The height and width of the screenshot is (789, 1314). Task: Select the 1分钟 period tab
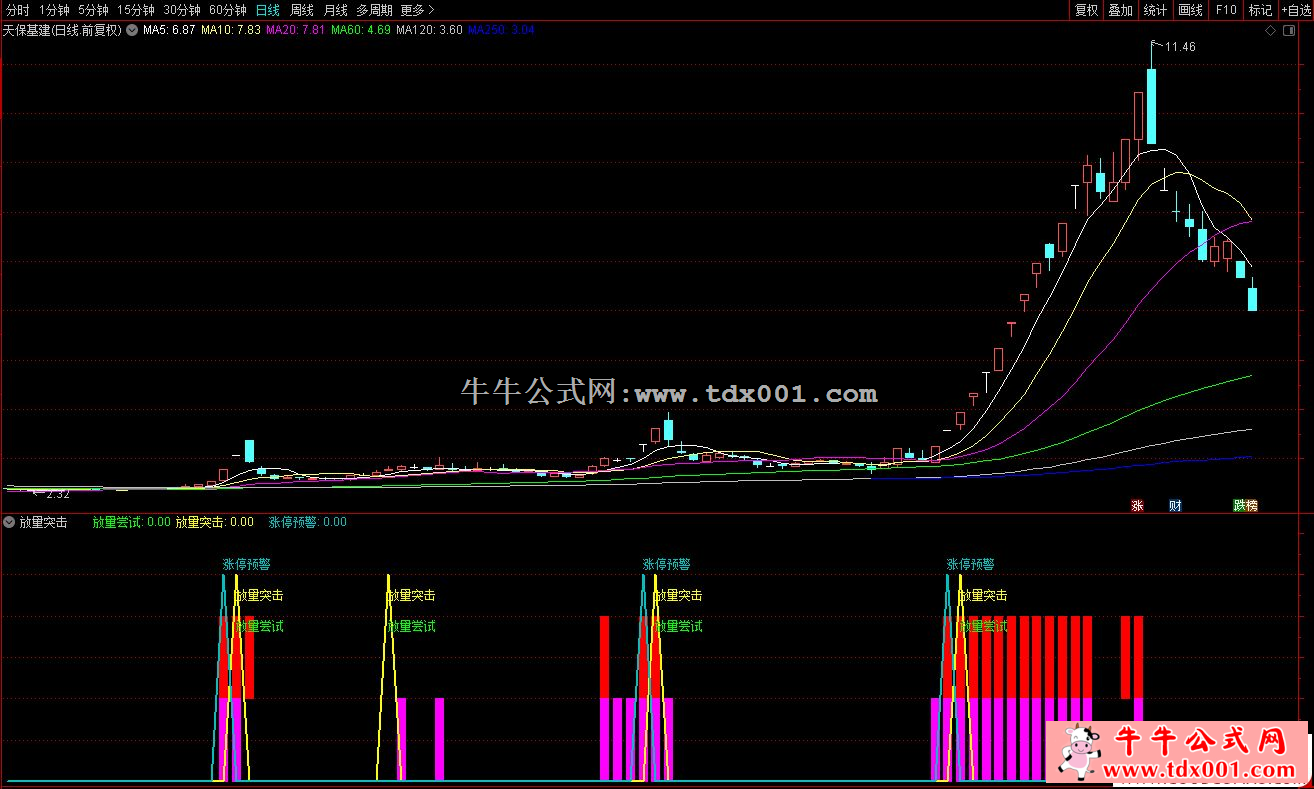[x=54, y=10]
